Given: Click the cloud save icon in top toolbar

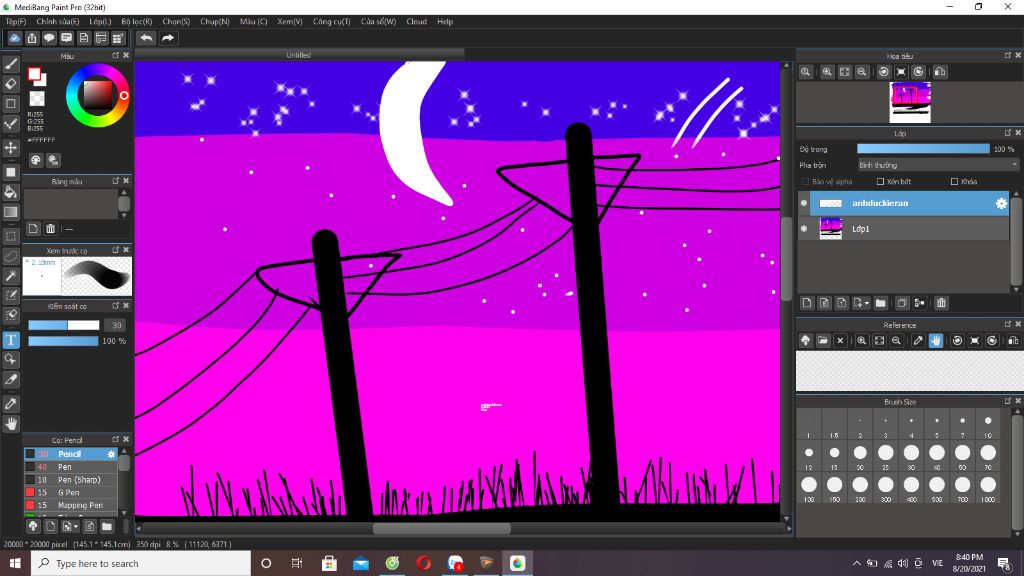Looking at the screenshot, I should 14,38.
